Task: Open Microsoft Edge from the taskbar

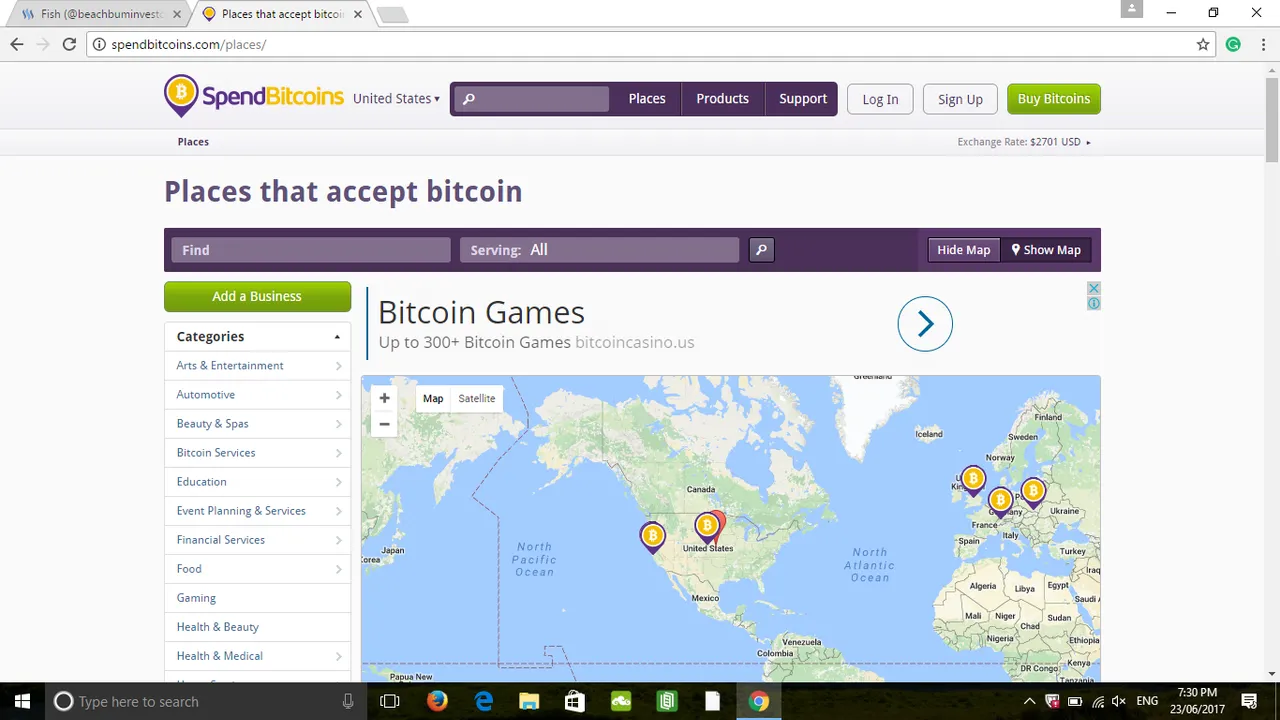Action: coord(483,701)
